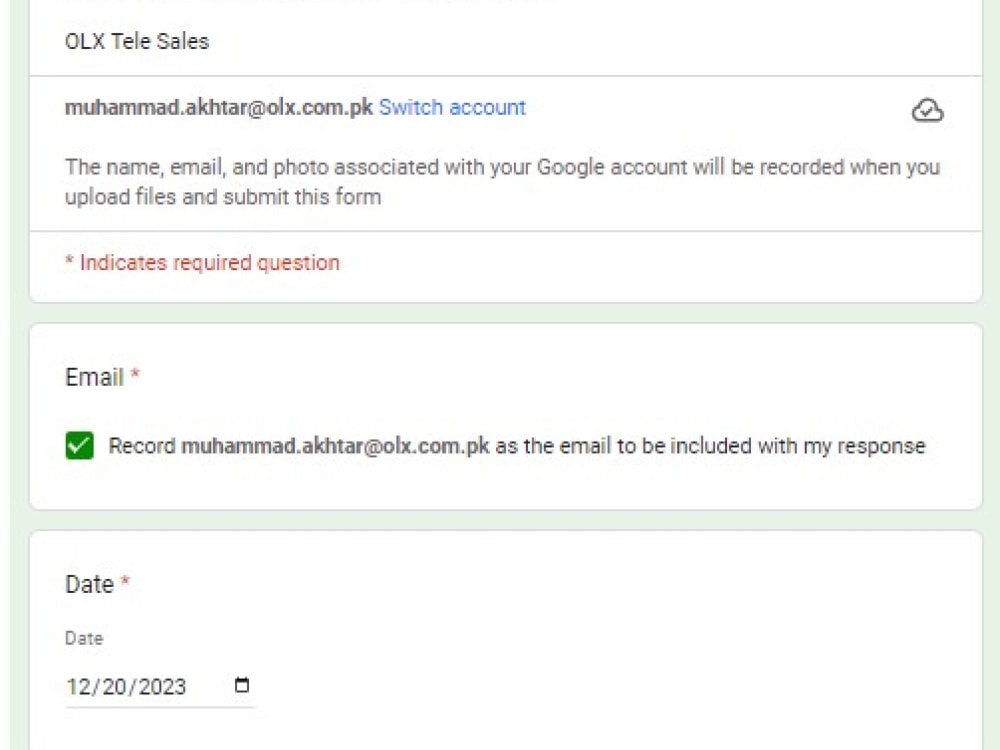Click the large Date question title
The width and height of the screenshot is (1000, 750).
pyautogui.click(x=89, y=585)
